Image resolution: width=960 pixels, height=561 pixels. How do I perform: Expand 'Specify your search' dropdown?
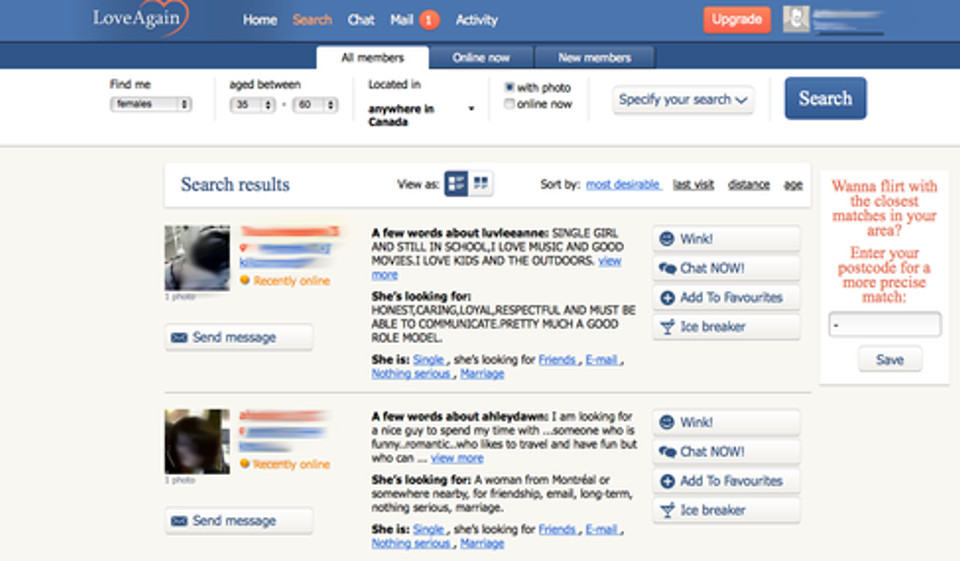(x=683, y=100)
